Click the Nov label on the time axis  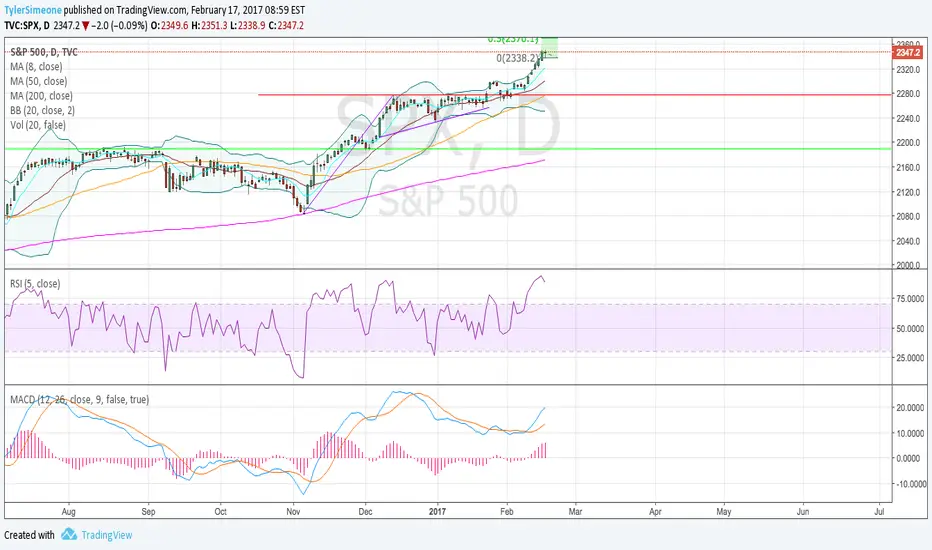click(x=293, y=511)
